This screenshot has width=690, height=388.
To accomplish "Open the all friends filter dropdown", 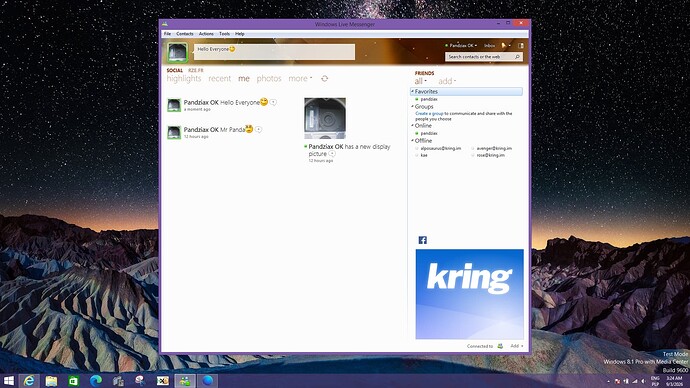I will (421, 81).
